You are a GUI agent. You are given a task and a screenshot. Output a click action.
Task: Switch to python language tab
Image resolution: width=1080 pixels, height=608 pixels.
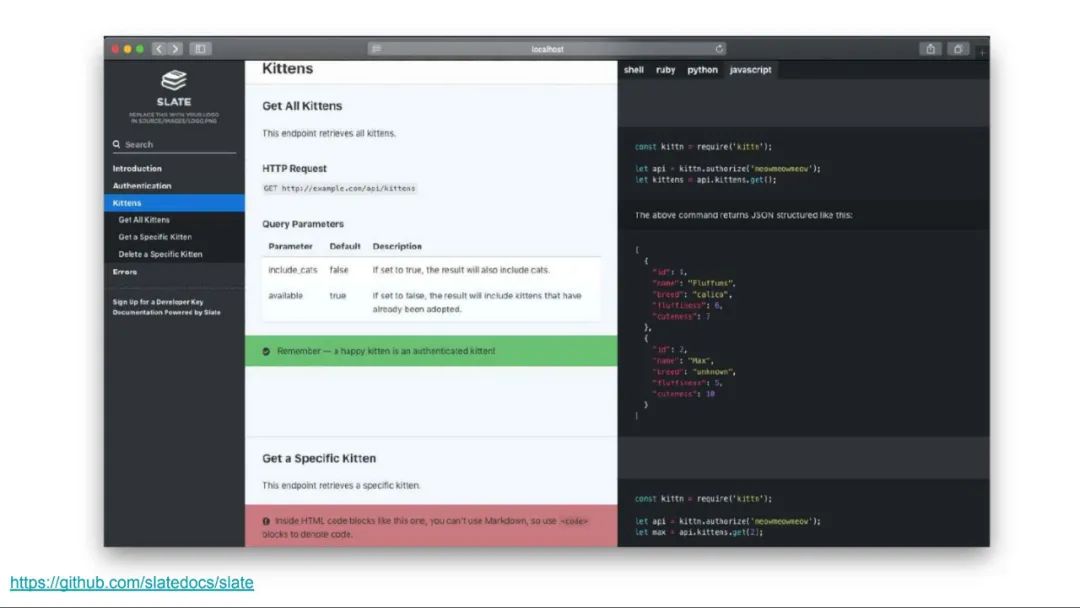click(702, 70)
